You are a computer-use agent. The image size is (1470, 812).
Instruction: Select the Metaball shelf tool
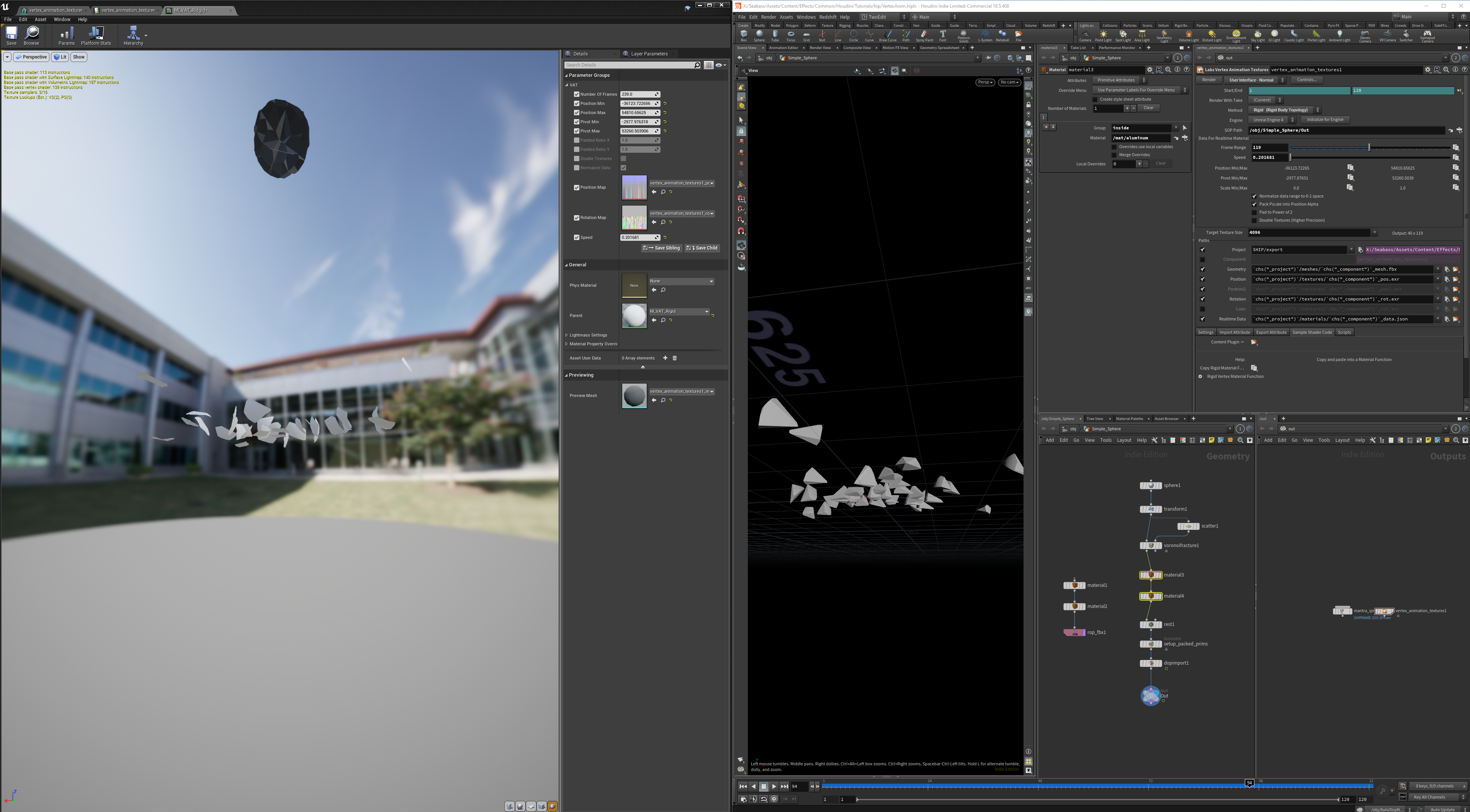point(1002,36)
